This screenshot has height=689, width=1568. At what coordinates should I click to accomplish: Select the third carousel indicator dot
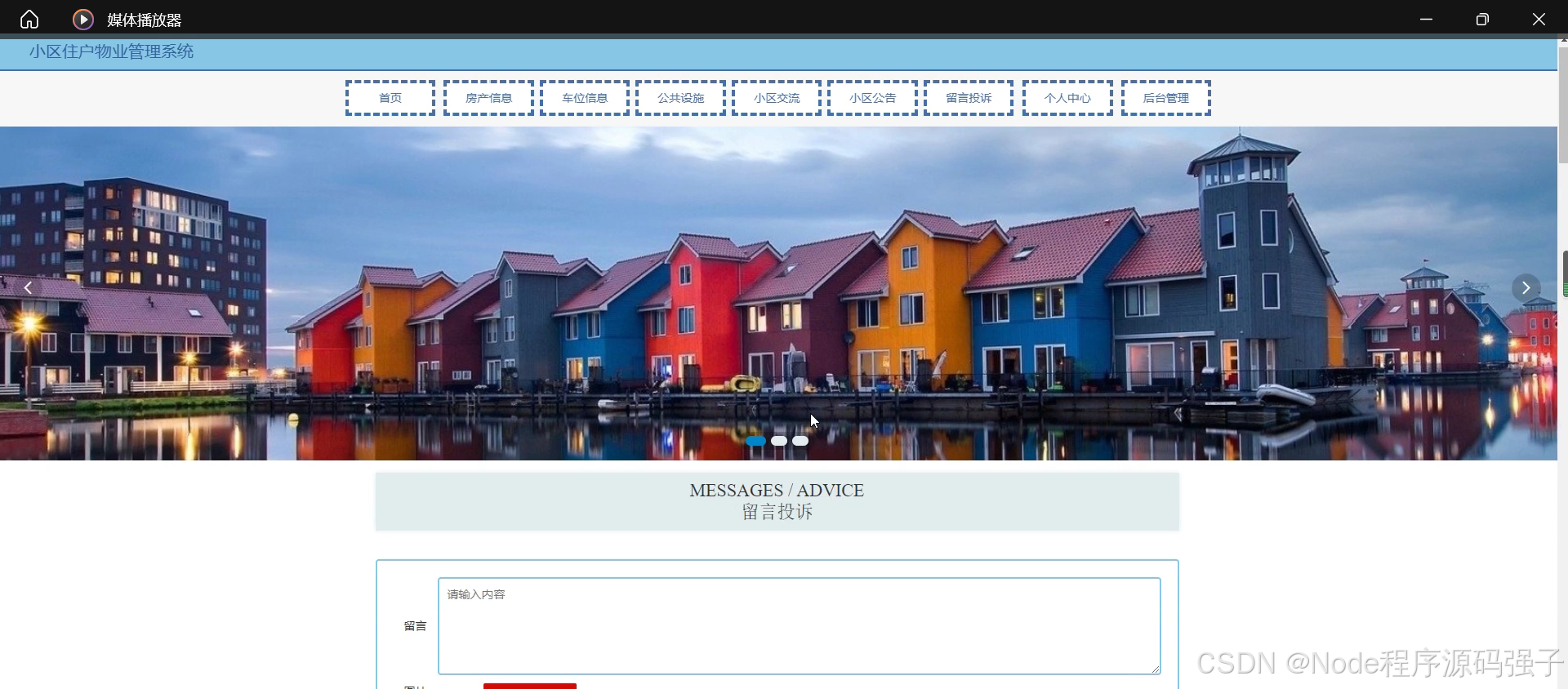coord(800,441)
